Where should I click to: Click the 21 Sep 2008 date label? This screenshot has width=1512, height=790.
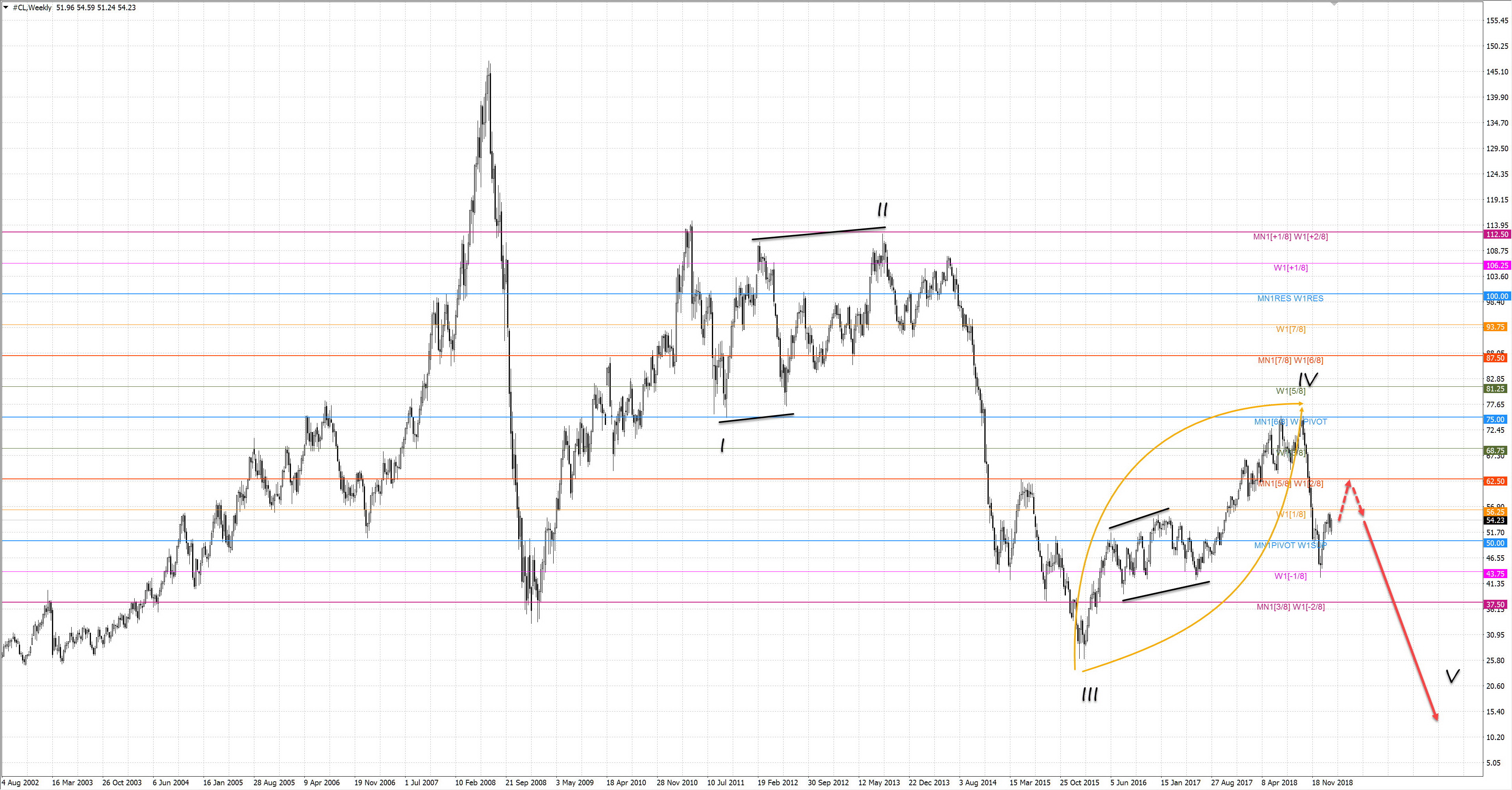(525, 783)
